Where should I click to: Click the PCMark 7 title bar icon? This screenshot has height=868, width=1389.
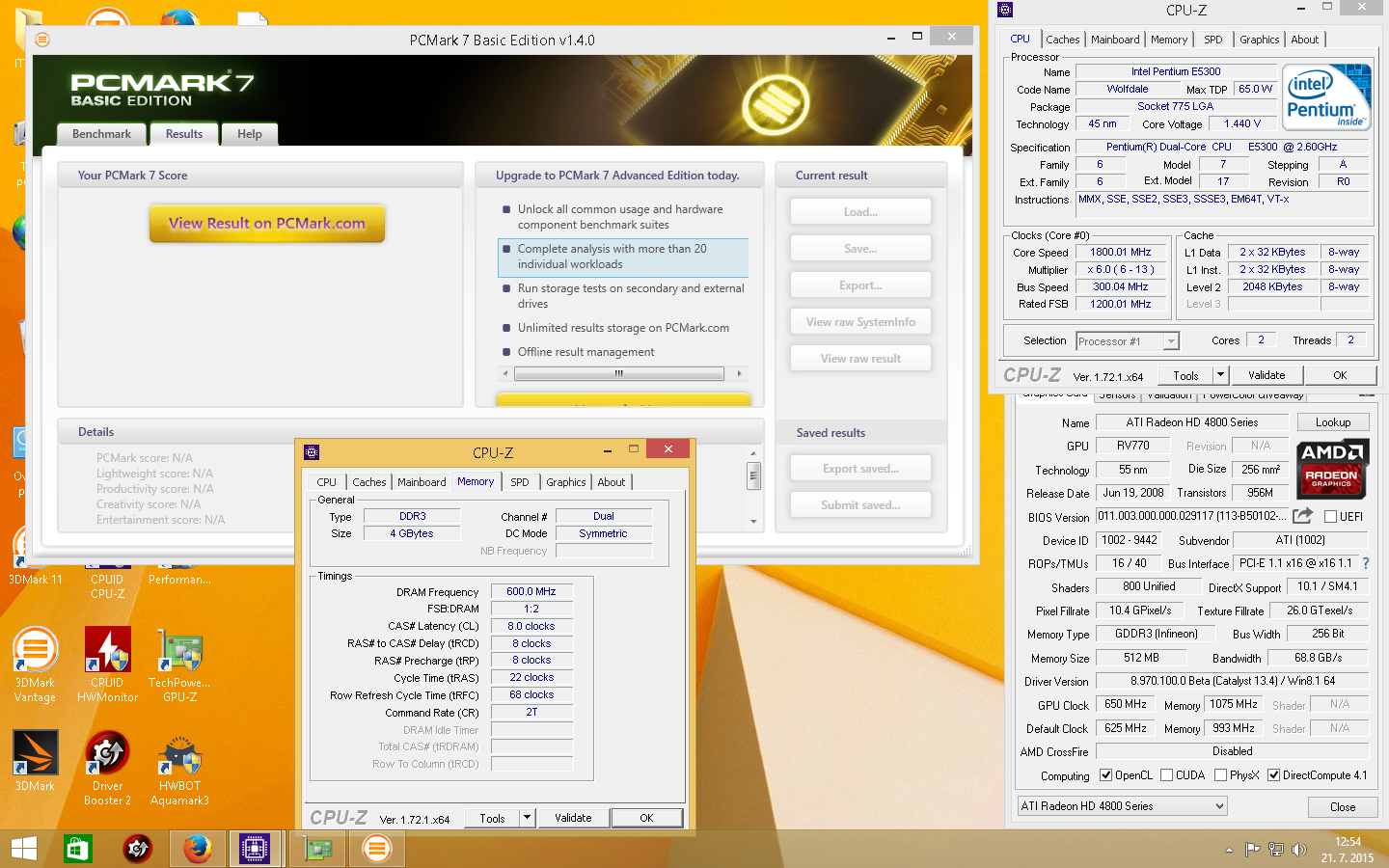41,40
